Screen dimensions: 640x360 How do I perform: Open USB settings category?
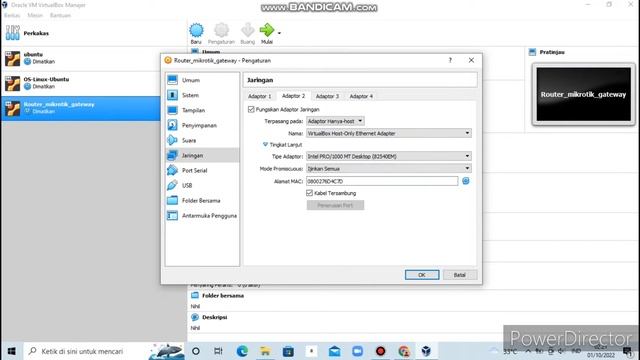[202, 185]
